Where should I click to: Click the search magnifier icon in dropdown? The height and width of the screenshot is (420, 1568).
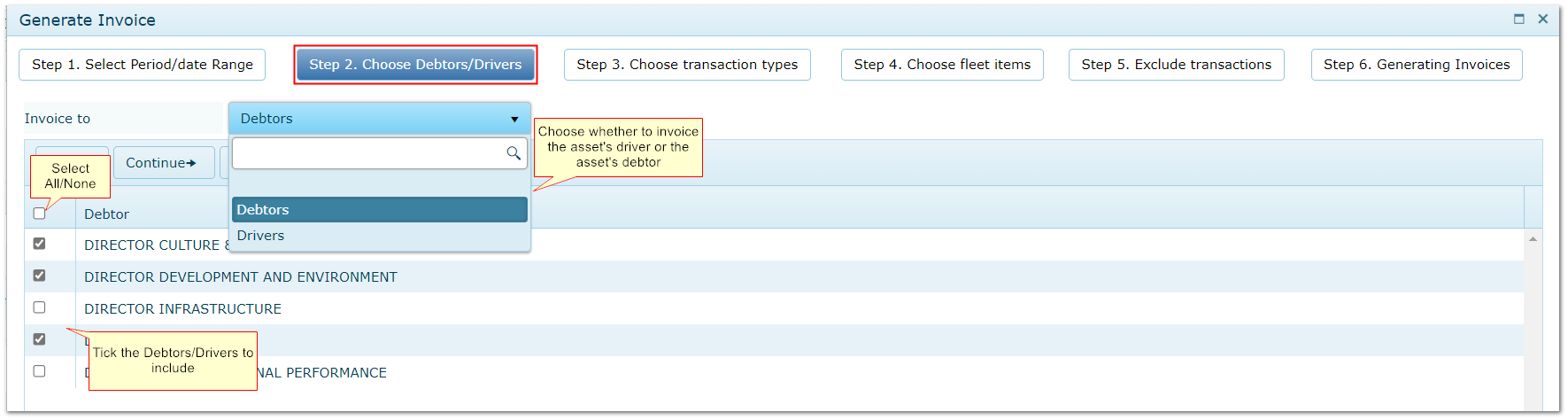tap(514, 153)
